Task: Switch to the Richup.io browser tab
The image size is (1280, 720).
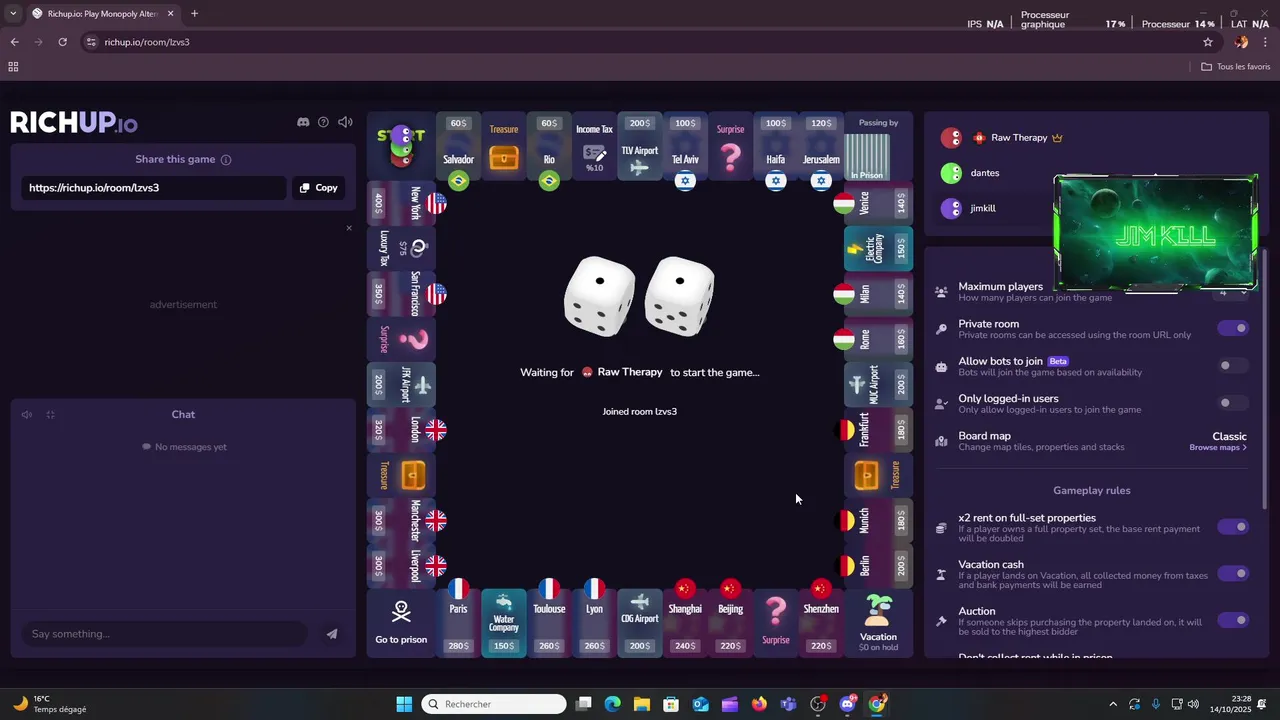Action: (102, 14)
